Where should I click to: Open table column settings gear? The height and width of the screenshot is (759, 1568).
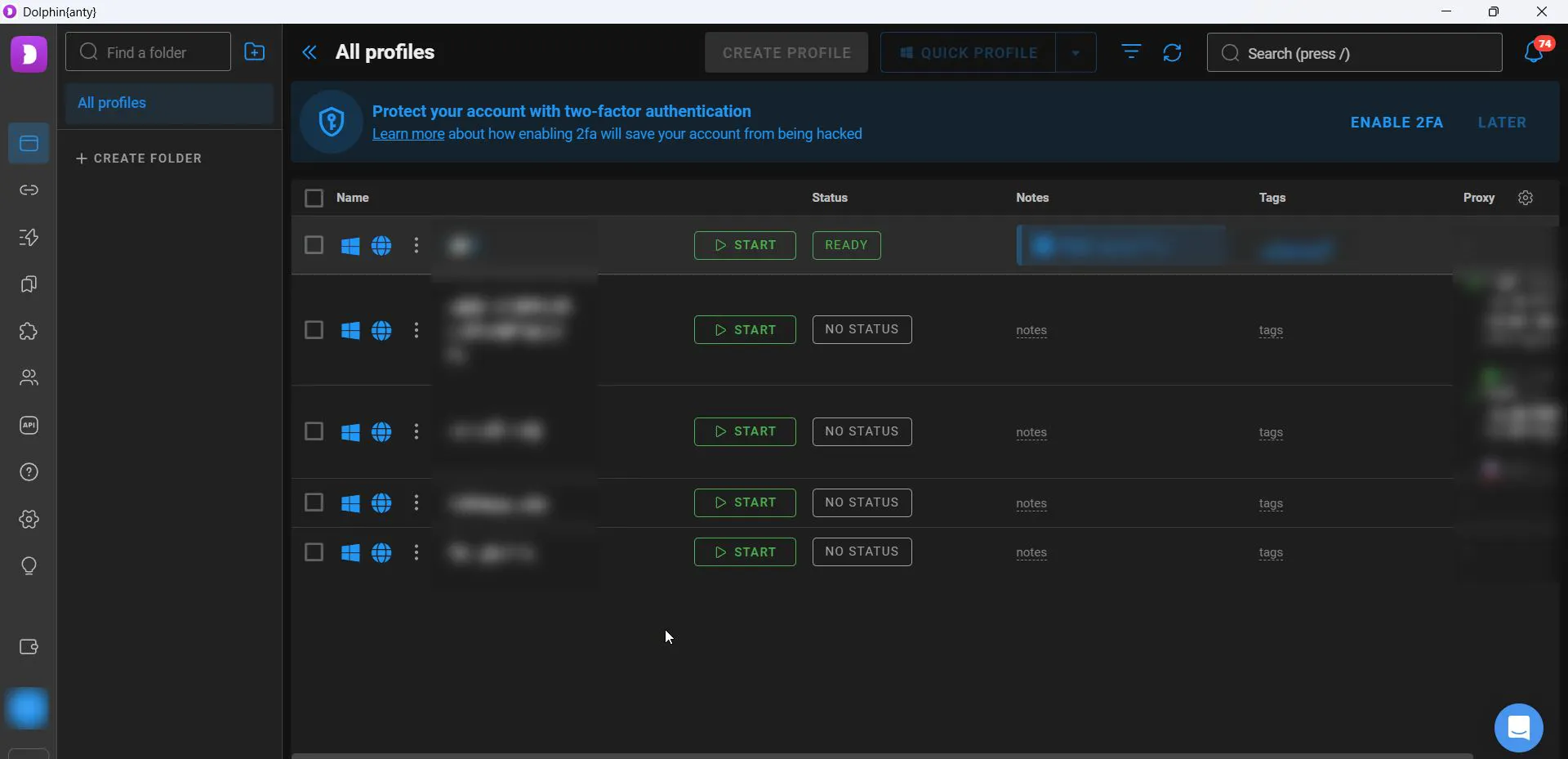click(x=1526, y=198)
